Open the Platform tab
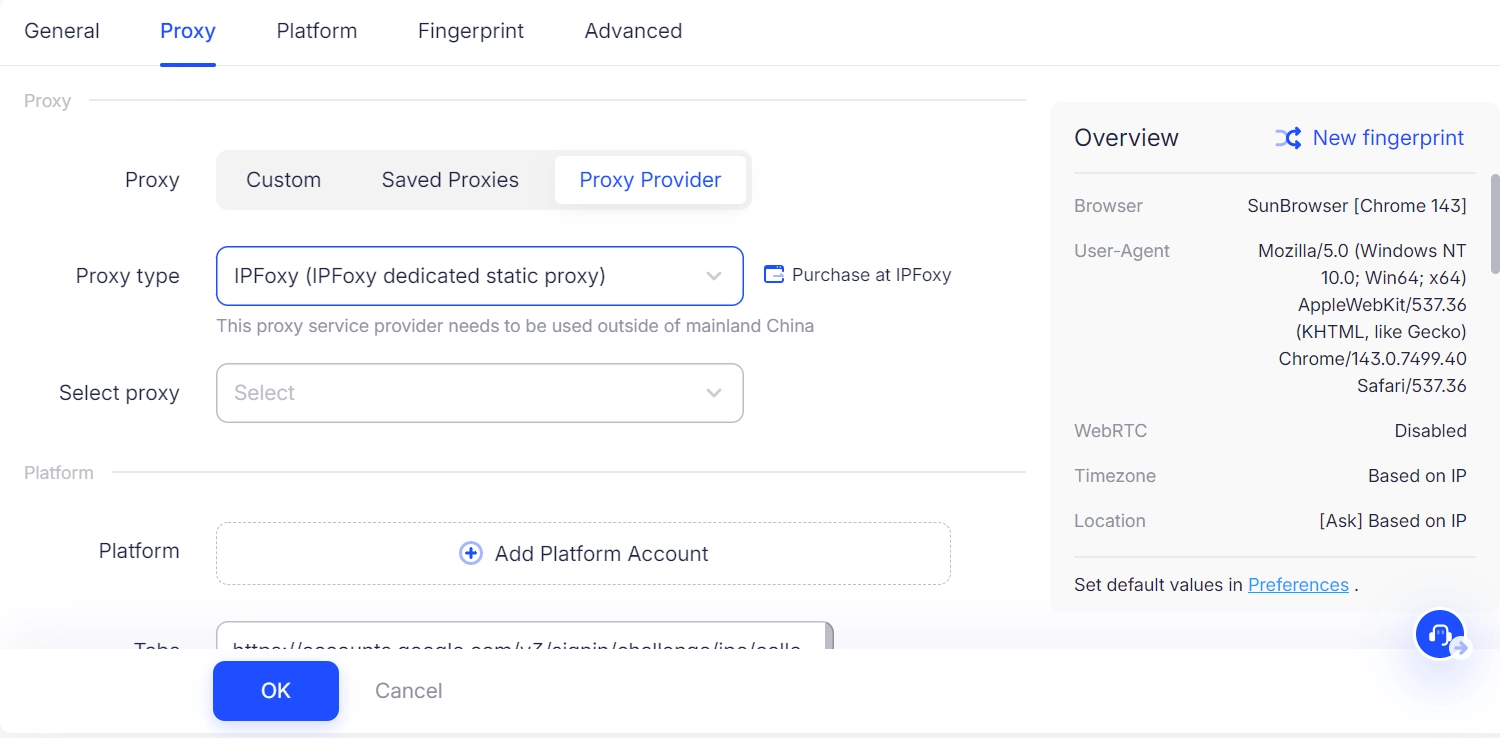1500x738 pixels. (x=316, y=31)
